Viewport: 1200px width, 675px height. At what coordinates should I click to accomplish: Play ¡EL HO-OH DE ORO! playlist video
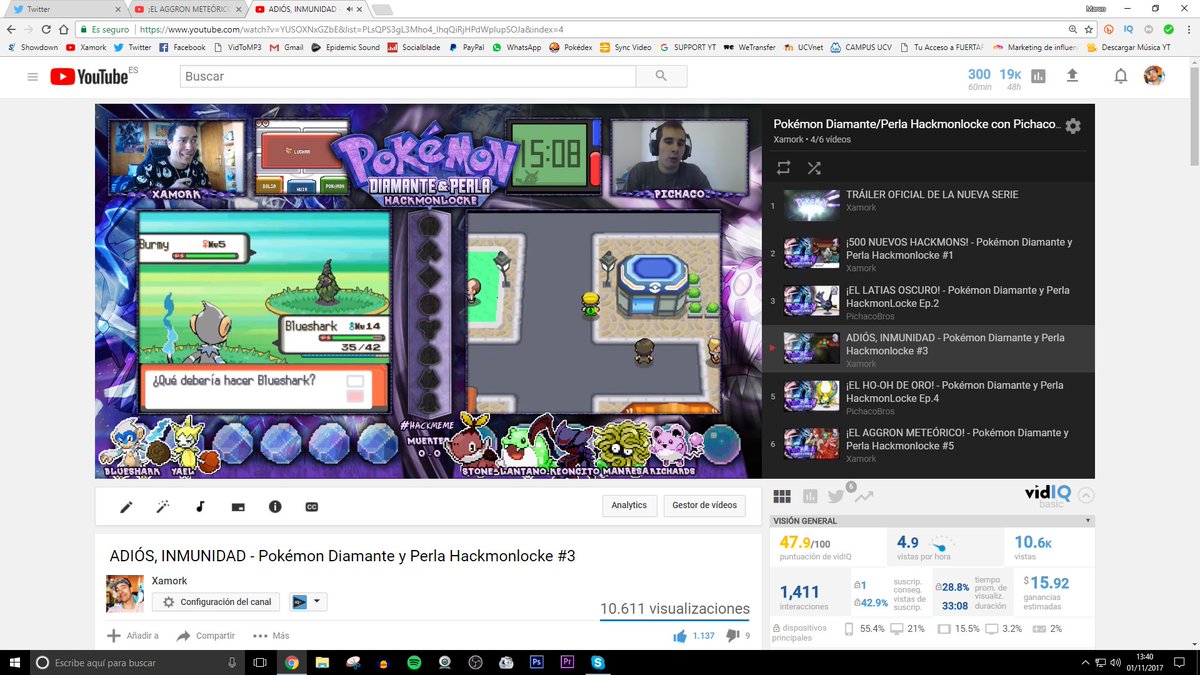click(x=928, y=397)
